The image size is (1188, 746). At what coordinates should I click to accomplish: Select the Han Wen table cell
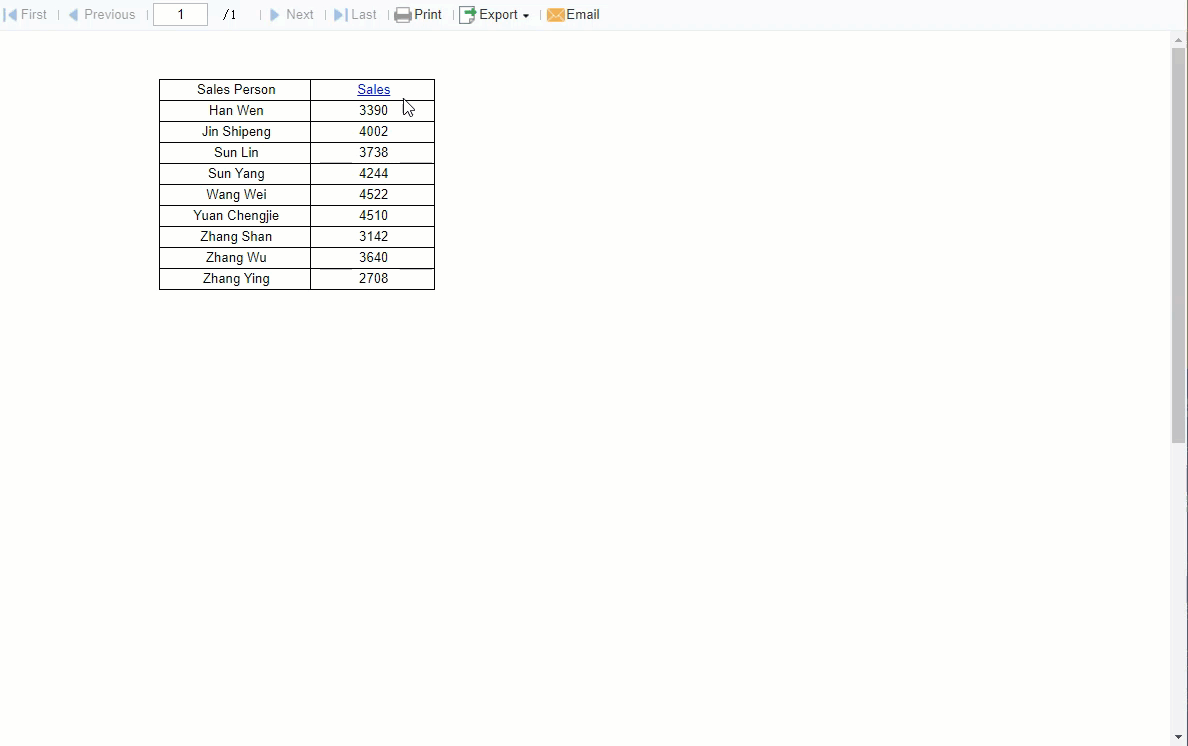coord(236,110)
